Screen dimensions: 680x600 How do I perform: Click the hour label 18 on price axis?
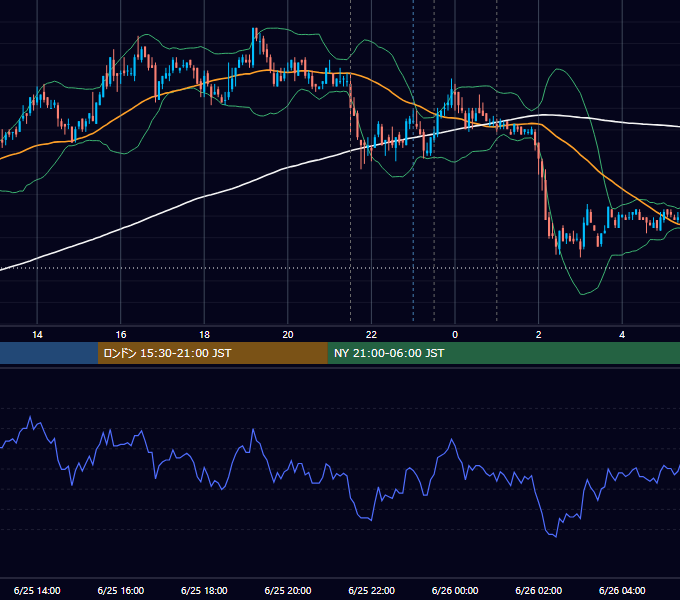click(x=204, y=335)
